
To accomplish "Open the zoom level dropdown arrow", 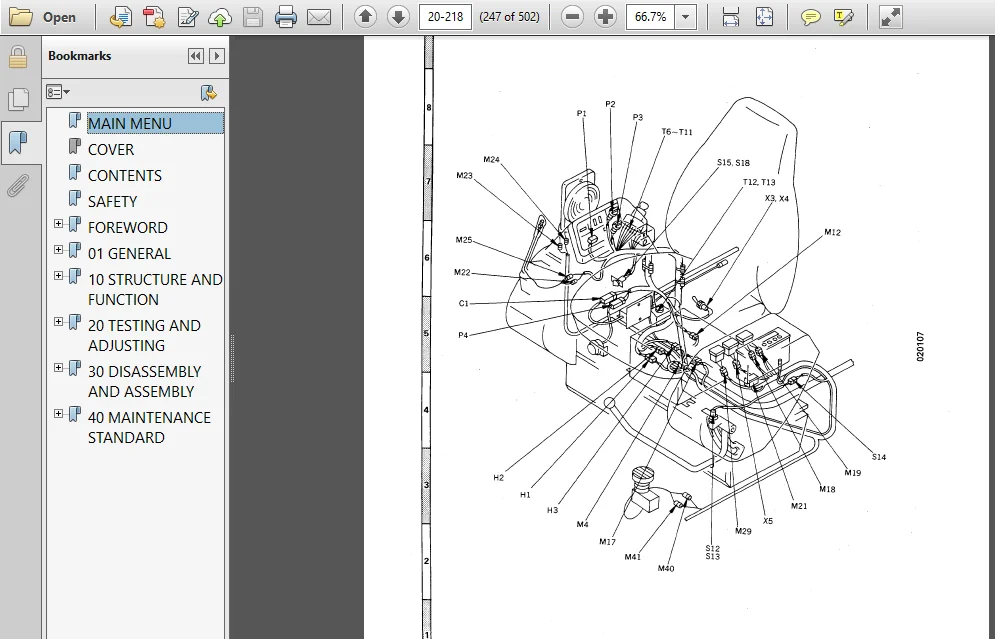I will click(x=685, y=17).
